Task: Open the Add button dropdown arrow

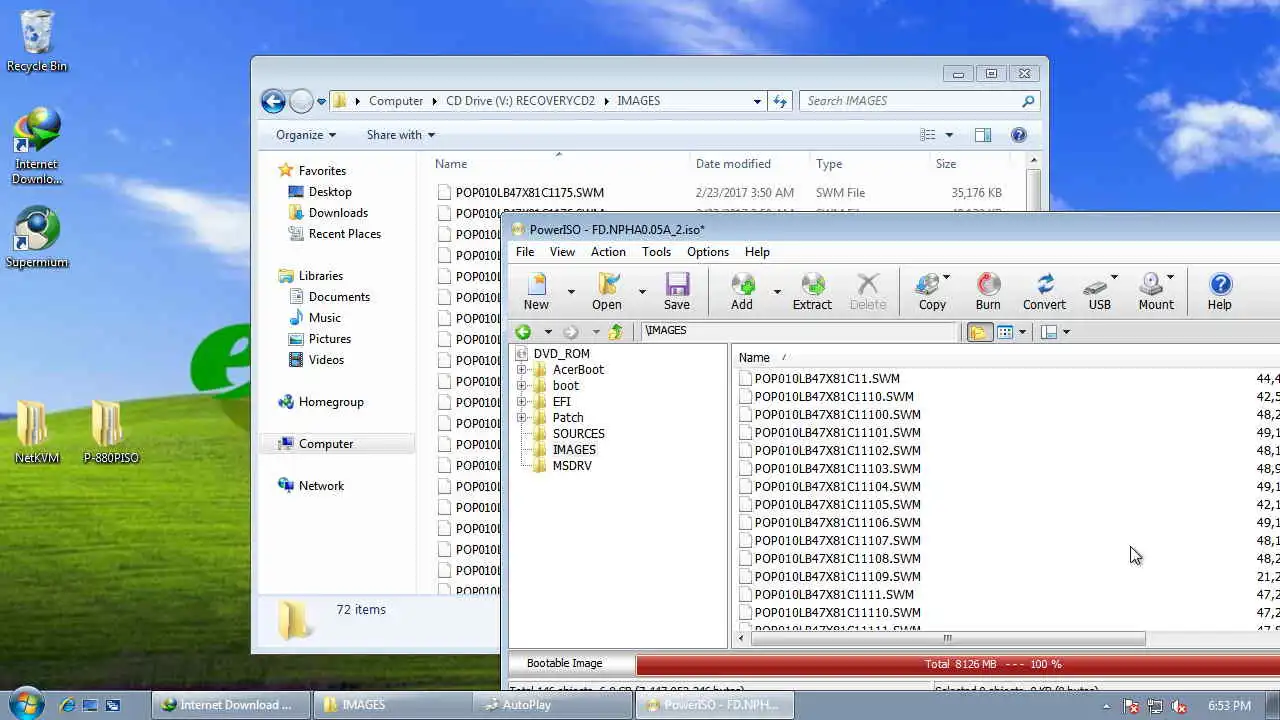Action: pyautogui.click(x=776, y=292)
